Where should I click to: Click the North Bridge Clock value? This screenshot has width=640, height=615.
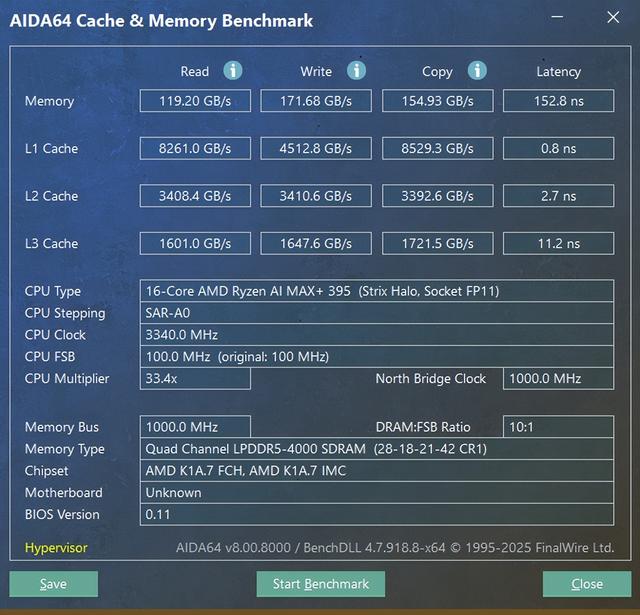tap(558, 379)
